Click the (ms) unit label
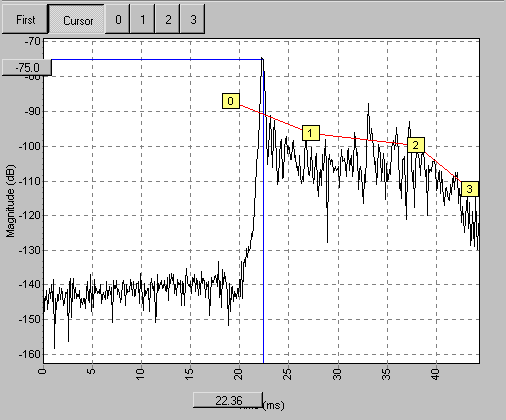506x420 pixels. point(274,405)
